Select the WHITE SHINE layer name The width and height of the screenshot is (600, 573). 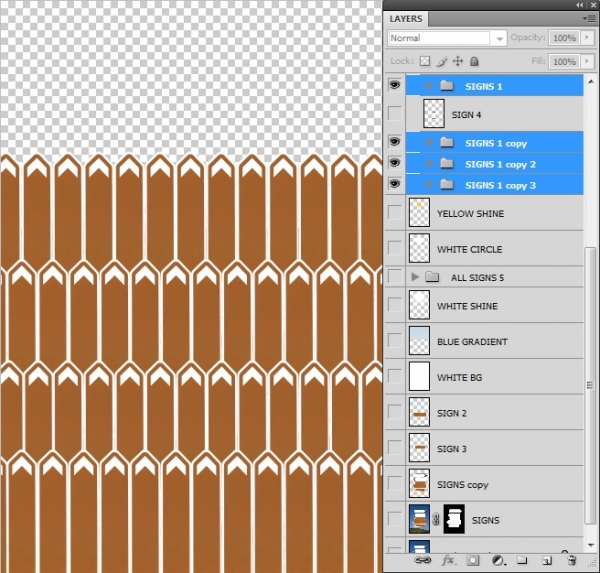[x=467, y=306]
